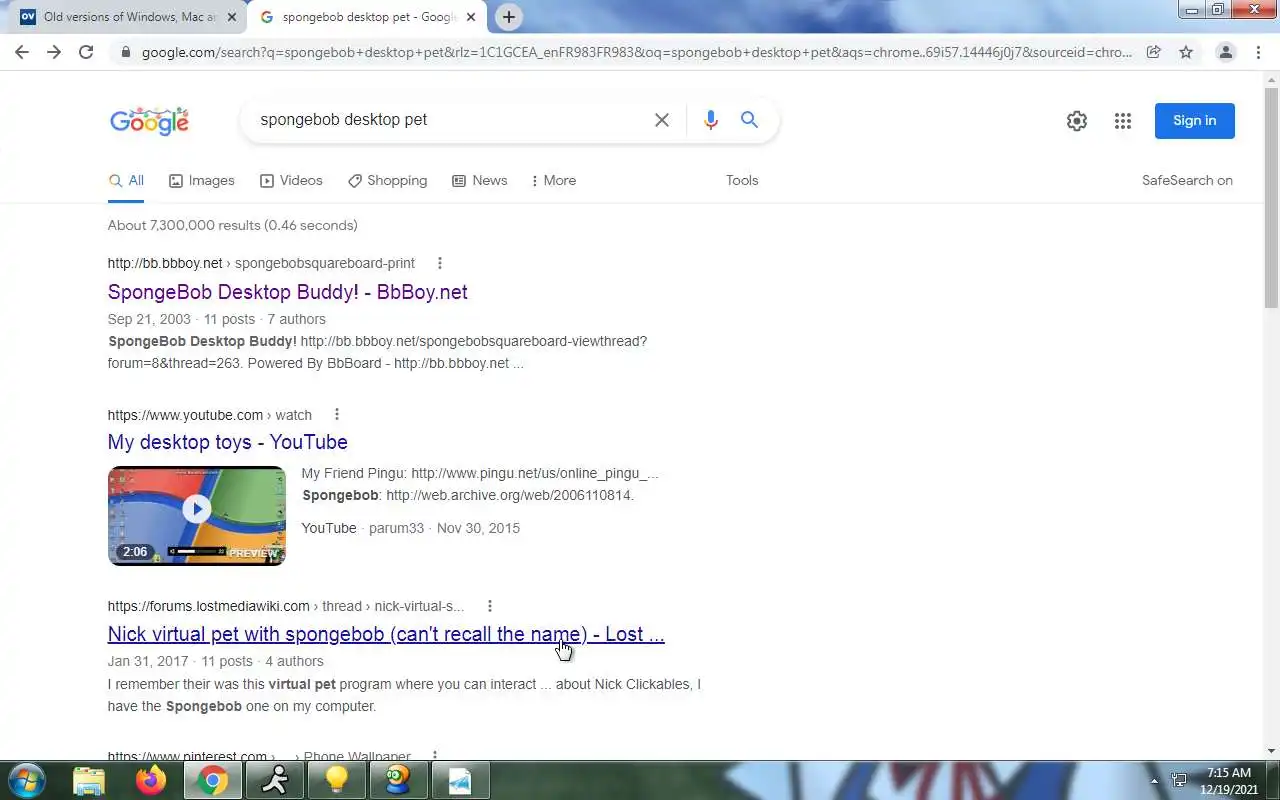Open the three-dot menu beside youtube.com result
This screenshot has width=1280, height=800.
336,415
